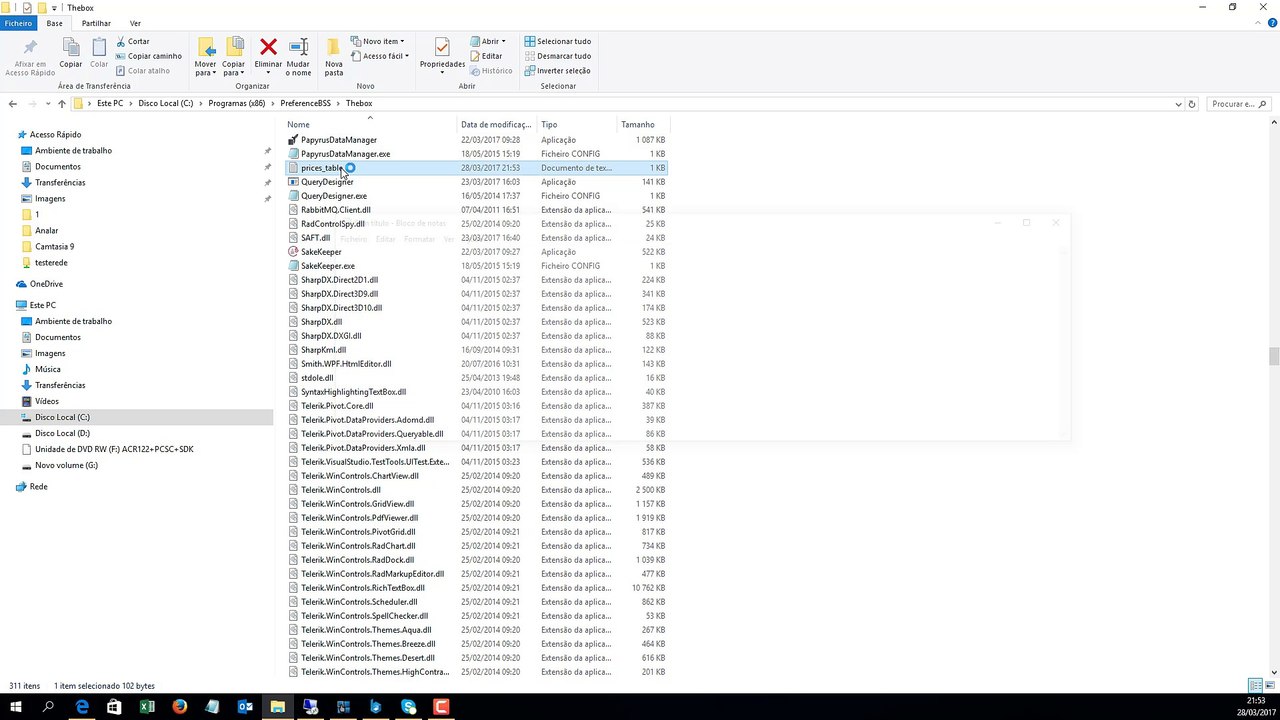Go up one folder with the up arrow
The width and height of the screenshot is (1280, 720).
pos(62,103)
